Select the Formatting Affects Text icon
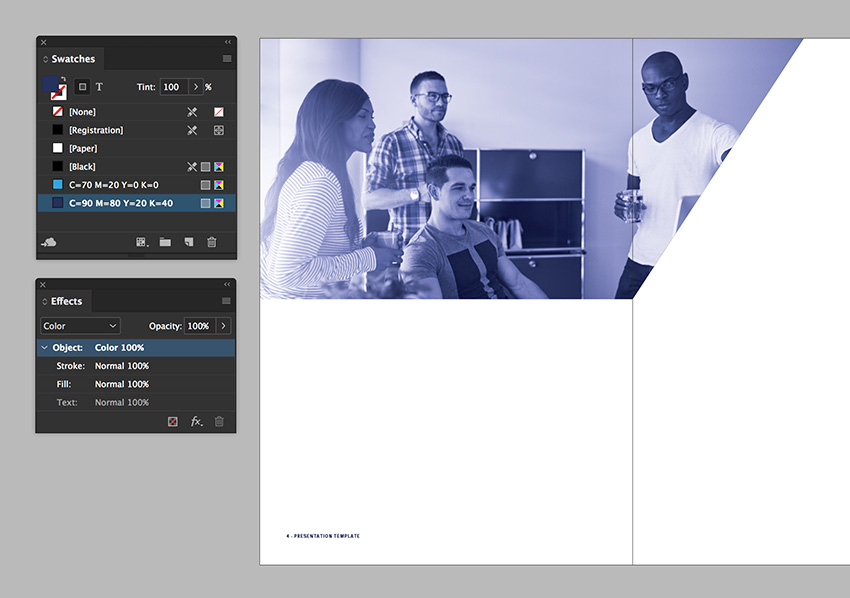This screenshot has width=850, height=598. [x=99, y=87]
